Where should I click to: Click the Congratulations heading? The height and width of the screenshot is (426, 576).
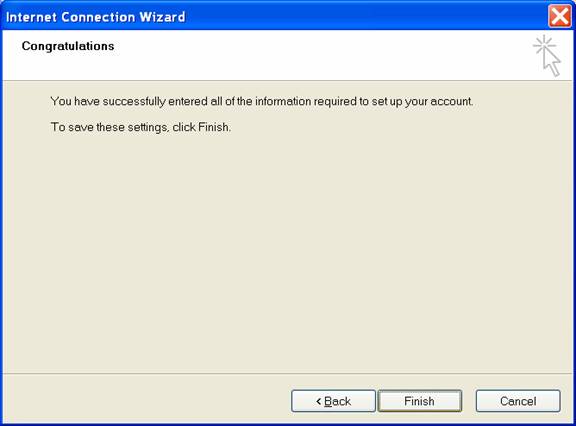[68, 46]
